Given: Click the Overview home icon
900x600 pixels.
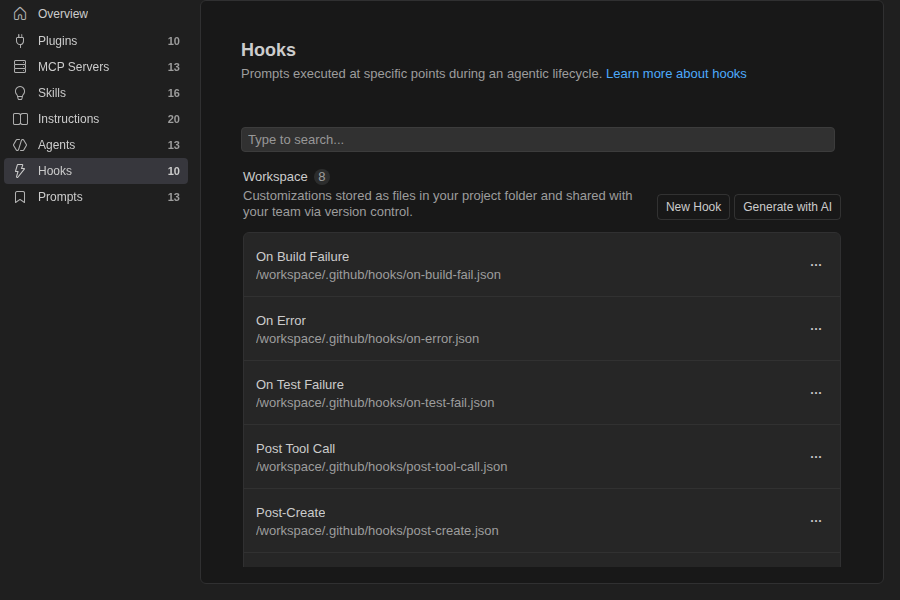Looking at the screenshot, I should (x=20, y=14).
